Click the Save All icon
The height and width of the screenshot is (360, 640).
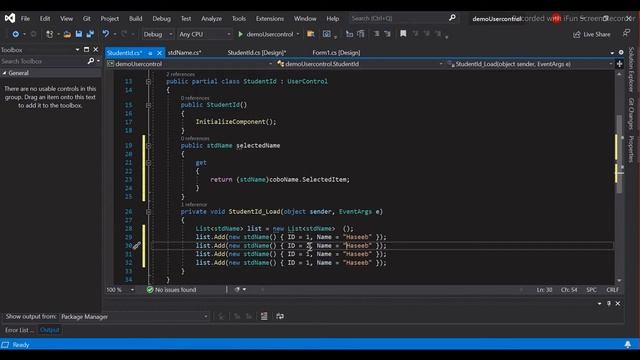(90, 34)
